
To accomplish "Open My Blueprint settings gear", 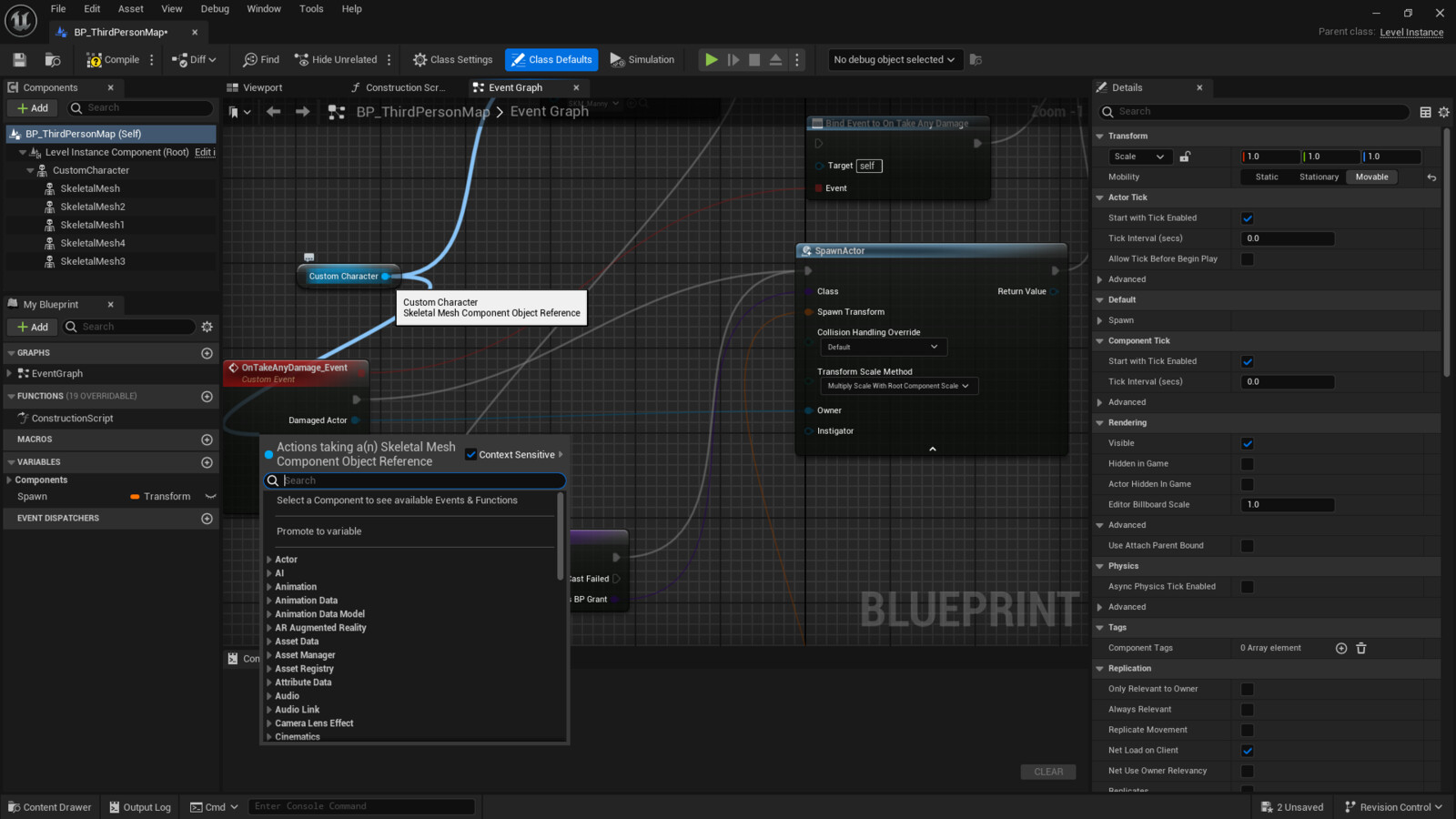I will coord(207,327).
